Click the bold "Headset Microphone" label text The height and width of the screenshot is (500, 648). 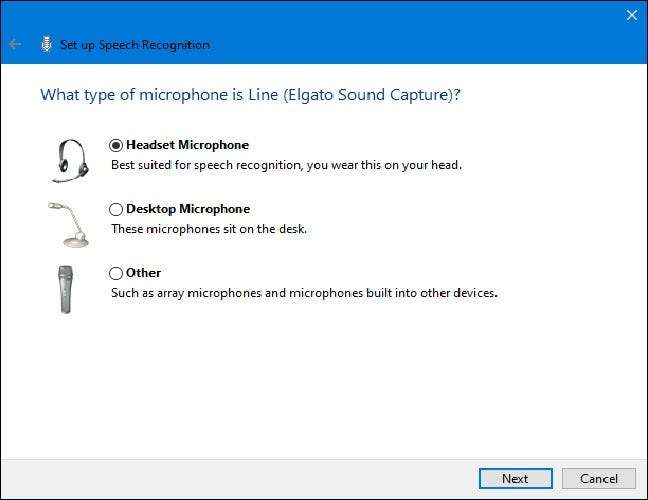tap(187, 145)
